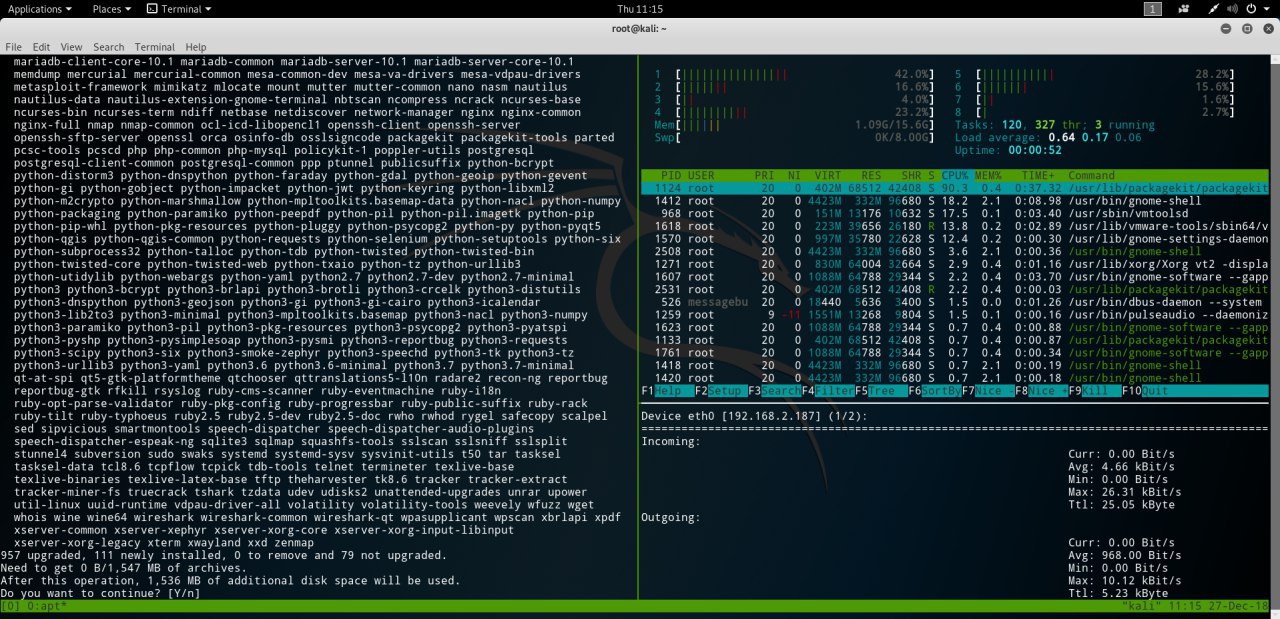Viewport: 1280px width, 619px height.
Task: Open the Places dropdown menu
Action: [112, 9]
